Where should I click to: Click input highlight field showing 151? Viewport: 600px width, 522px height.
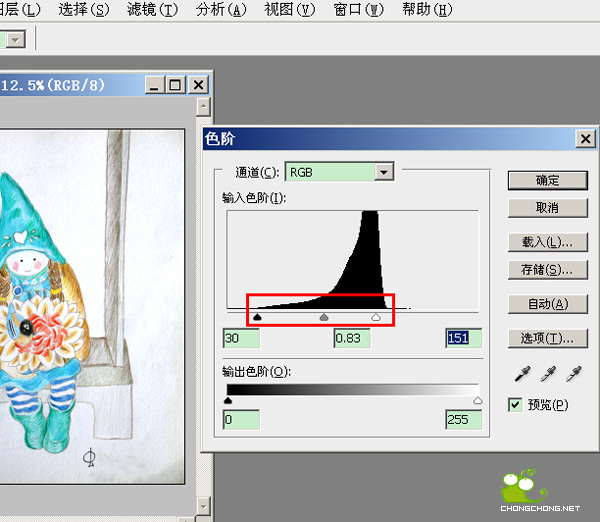coord(463,338)
